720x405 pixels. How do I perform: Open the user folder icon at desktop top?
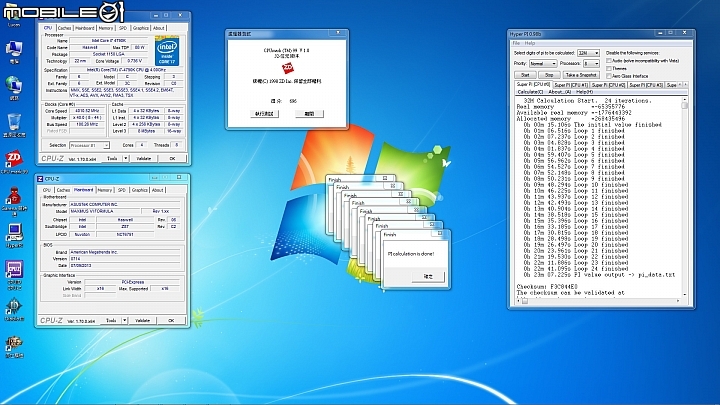(14, 14)
